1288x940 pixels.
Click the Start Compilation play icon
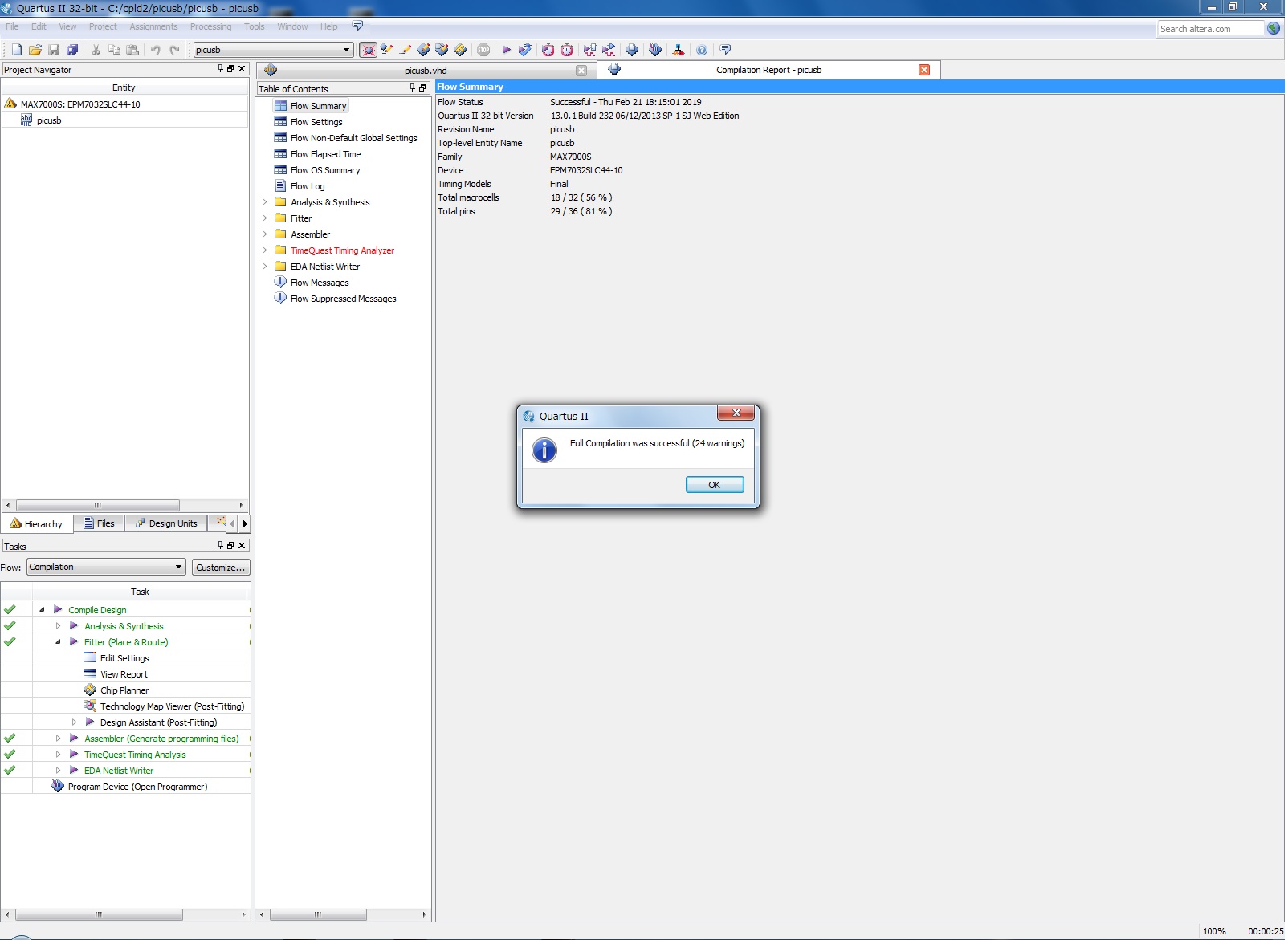[507, 50]
